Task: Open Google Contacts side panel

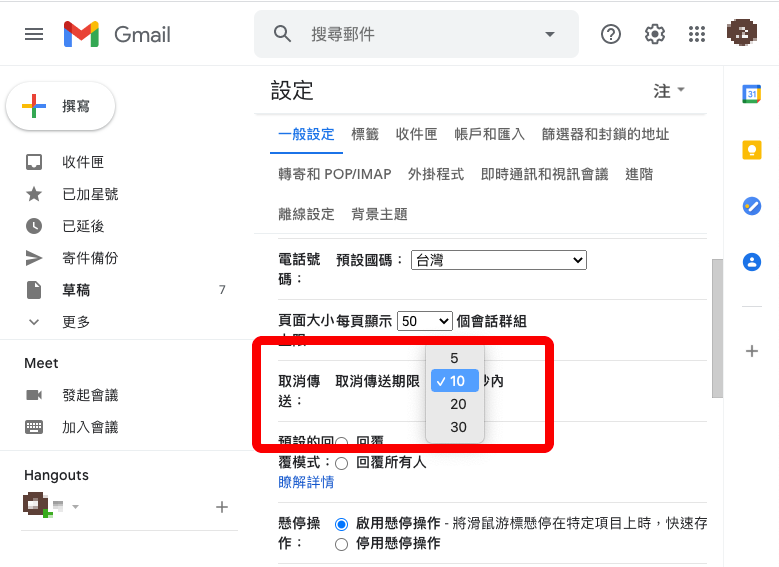Action: (752, 261)
